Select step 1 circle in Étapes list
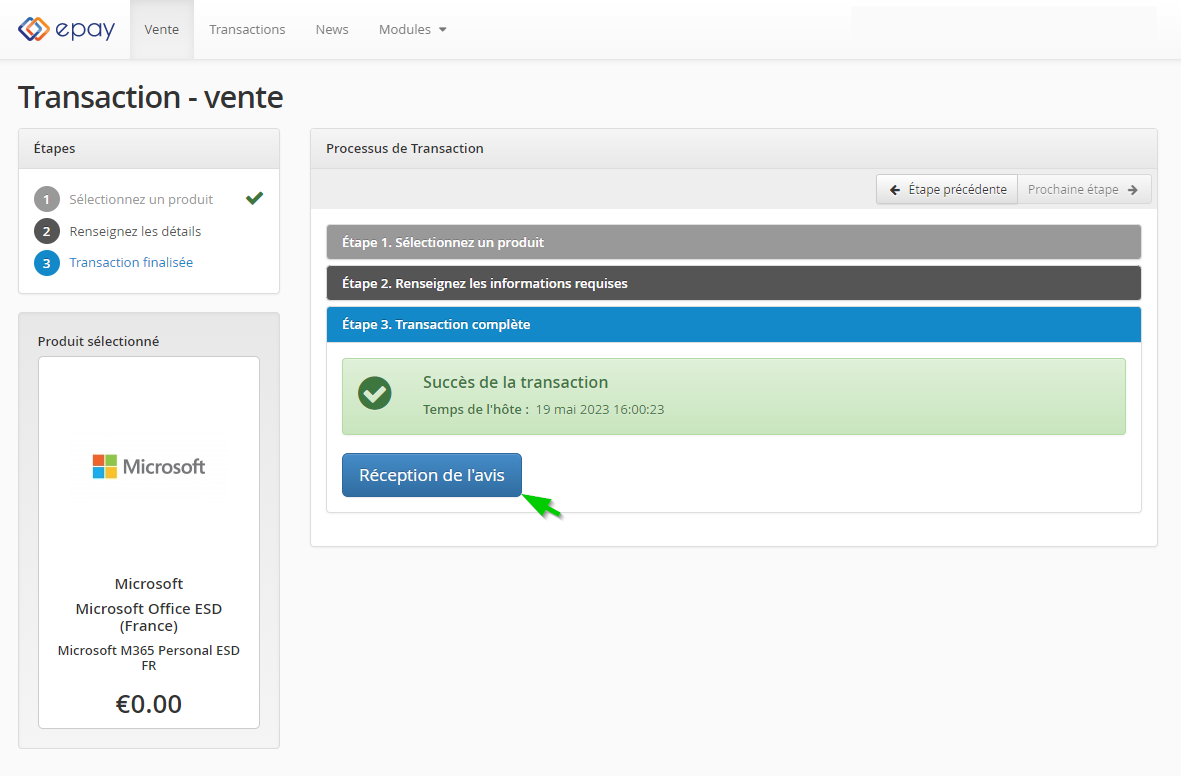1181x776 pixels. (47, 200)
